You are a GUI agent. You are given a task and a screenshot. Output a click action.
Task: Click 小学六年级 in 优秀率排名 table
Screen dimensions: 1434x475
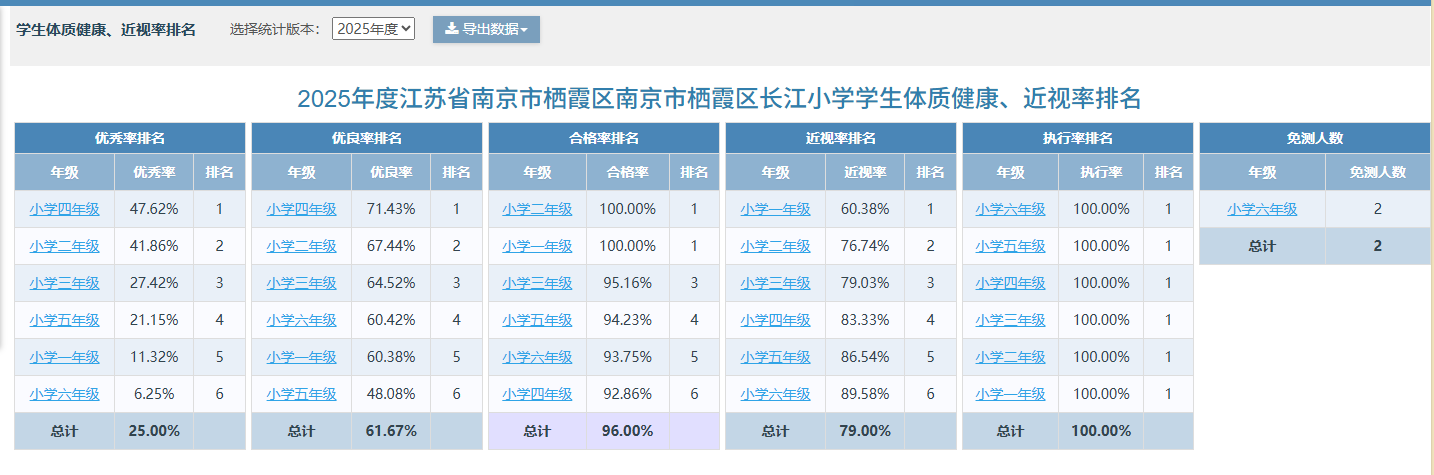click(x=65, y=395)
